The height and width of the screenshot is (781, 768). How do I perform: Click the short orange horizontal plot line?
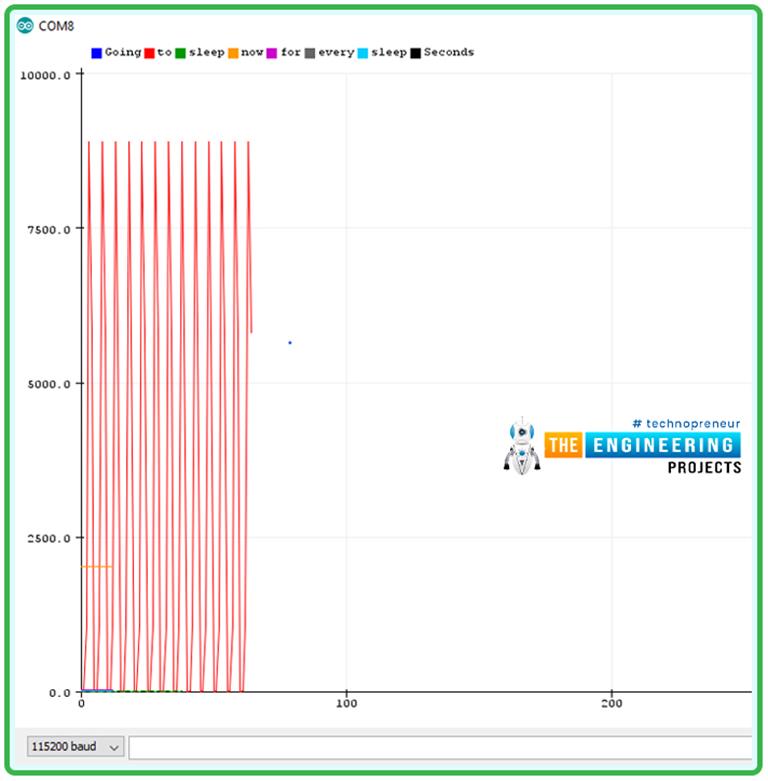96,567
